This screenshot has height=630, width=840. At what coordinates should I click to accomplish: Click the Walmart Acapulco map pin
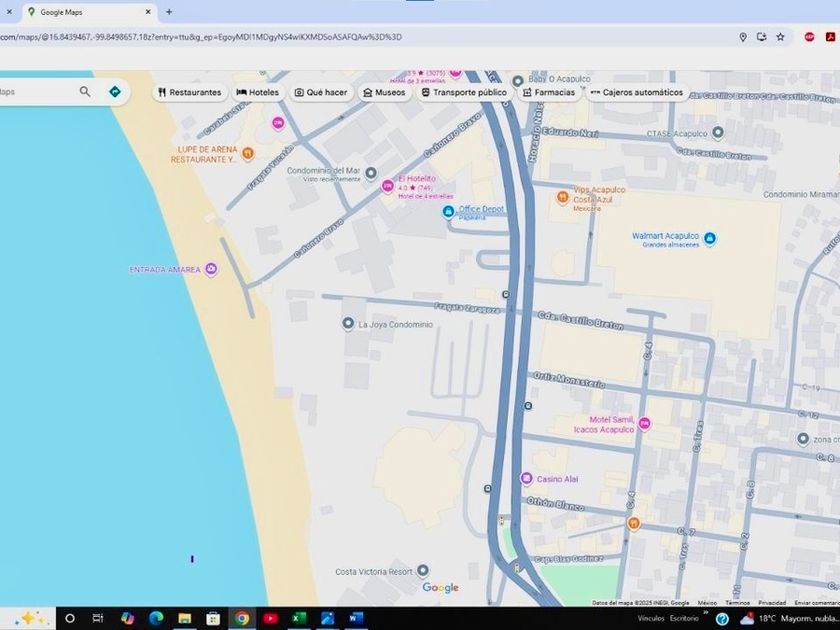coord(709,238)
